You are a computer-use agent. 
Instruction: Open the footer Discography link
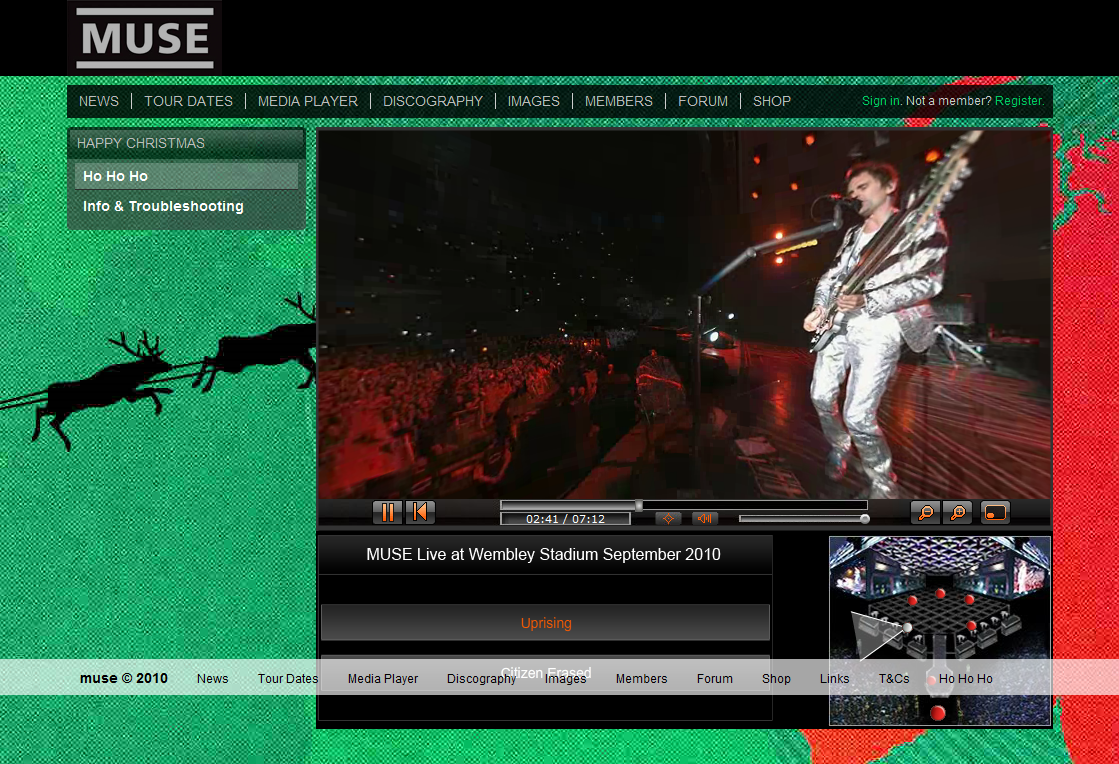[x=482, y=678]
